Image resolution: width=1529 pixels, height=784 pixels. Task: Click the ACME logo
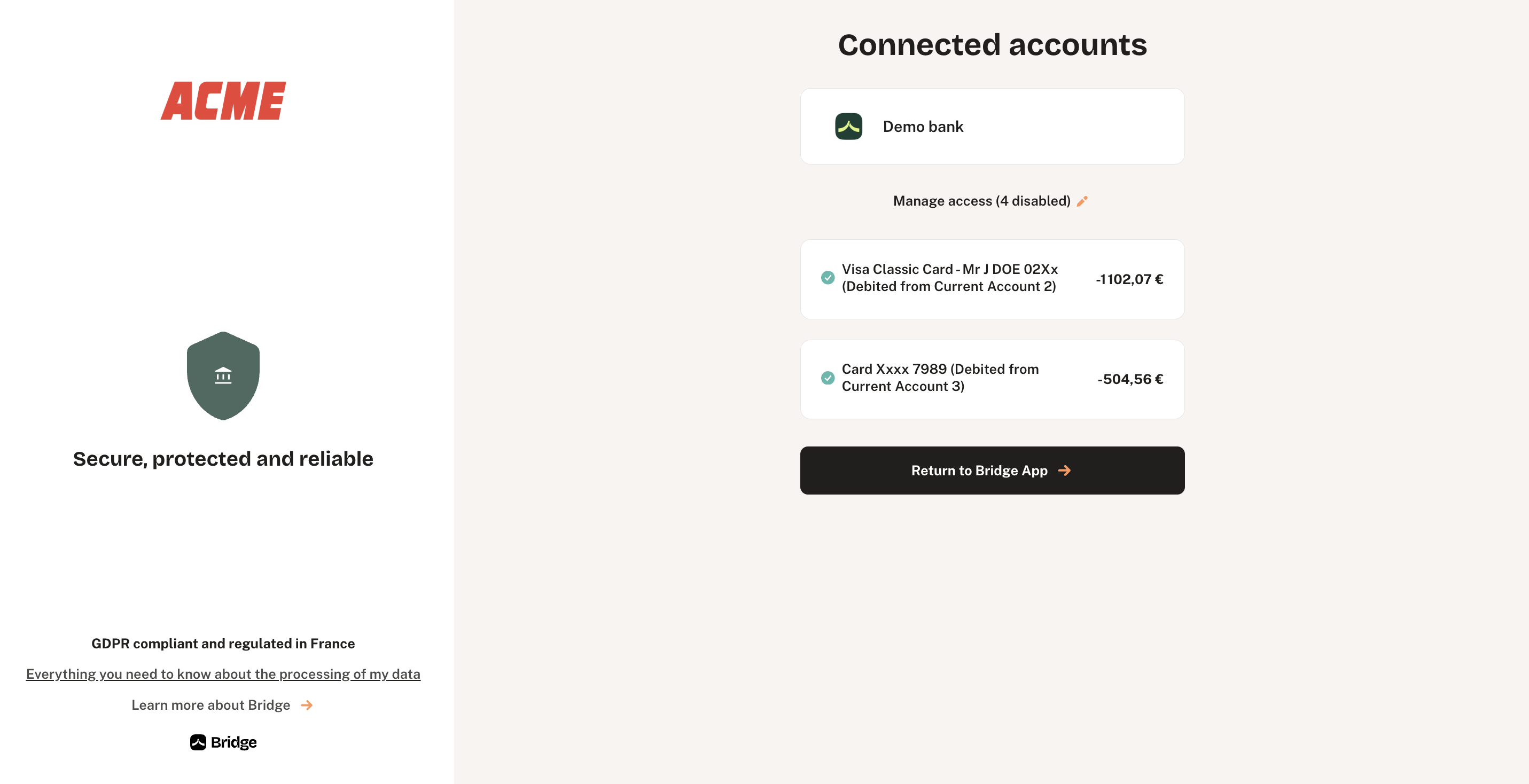pos(223,101)
